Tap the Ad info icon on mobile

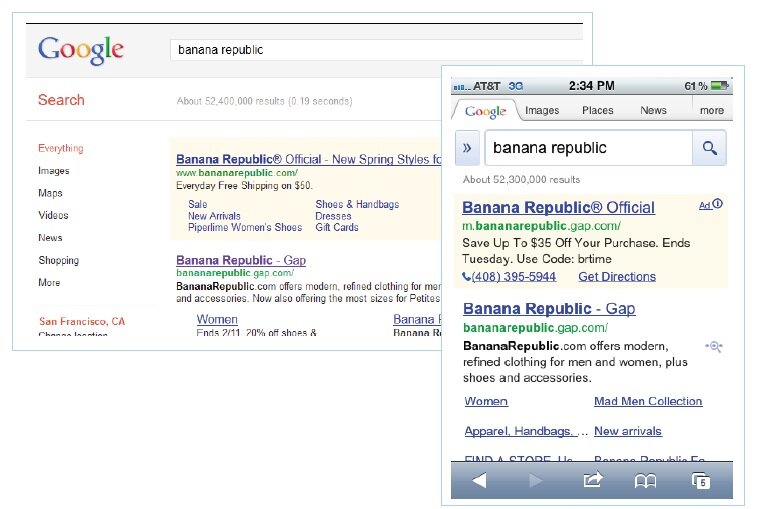[717, 204]
